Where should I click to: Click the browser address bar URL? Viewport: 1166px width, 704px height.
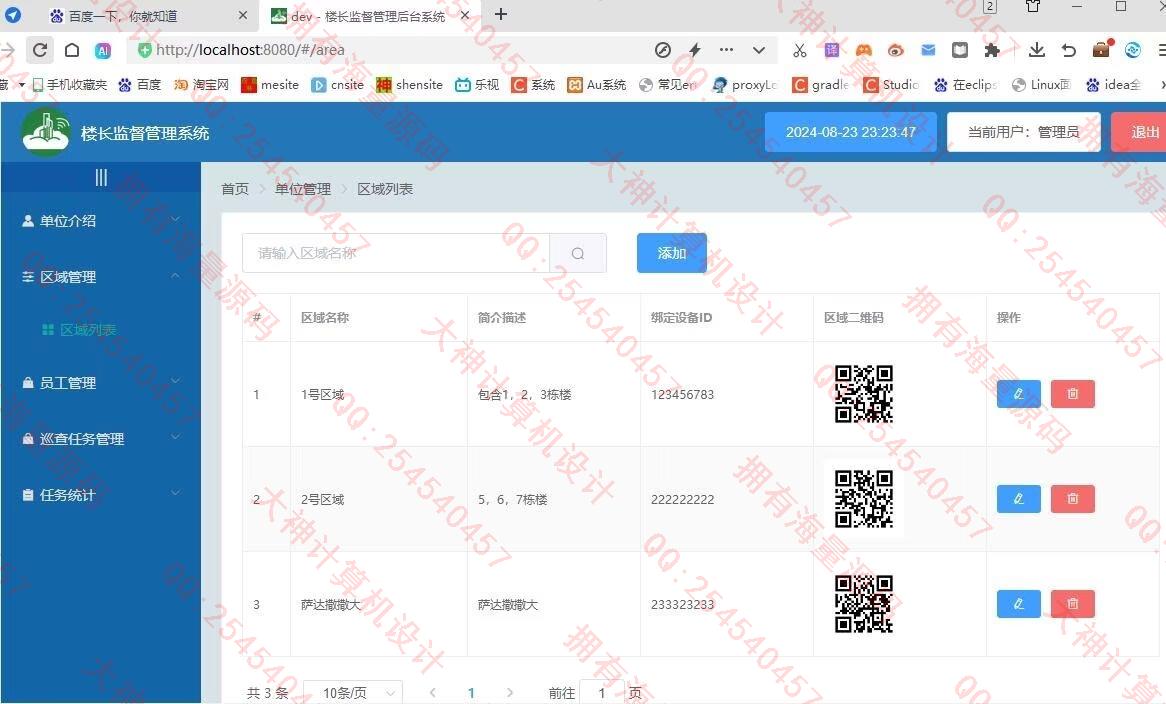click(250, 50)
